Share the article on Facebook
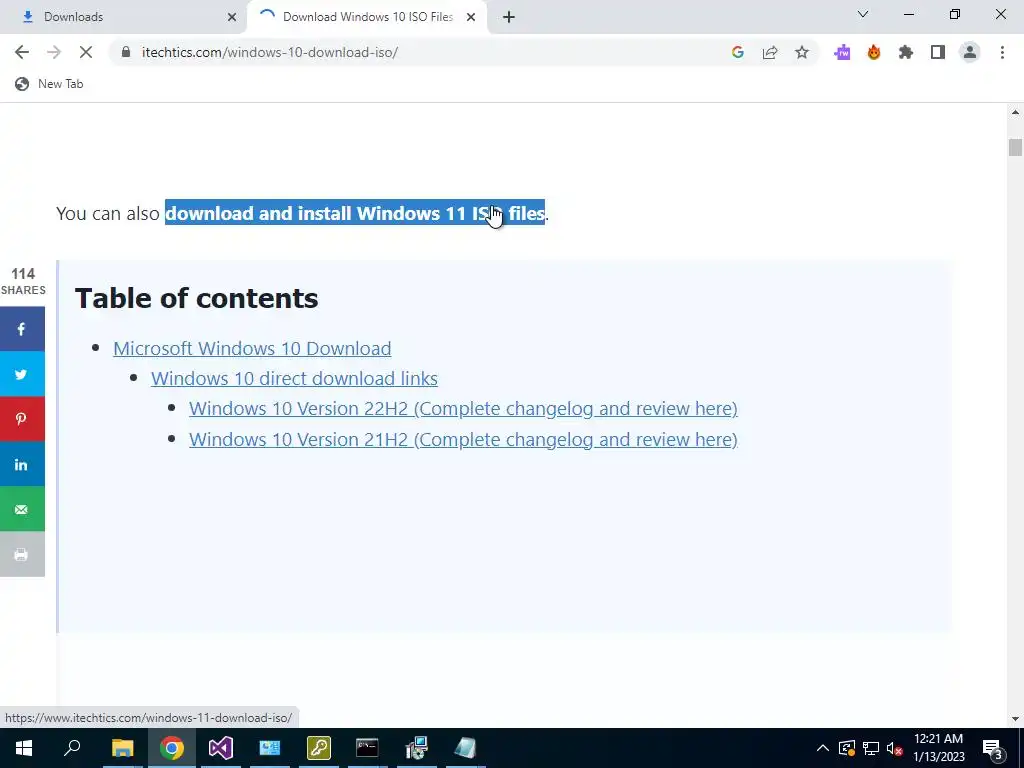This screenshot has height=768, width=1024. click(x=22, y=329)
